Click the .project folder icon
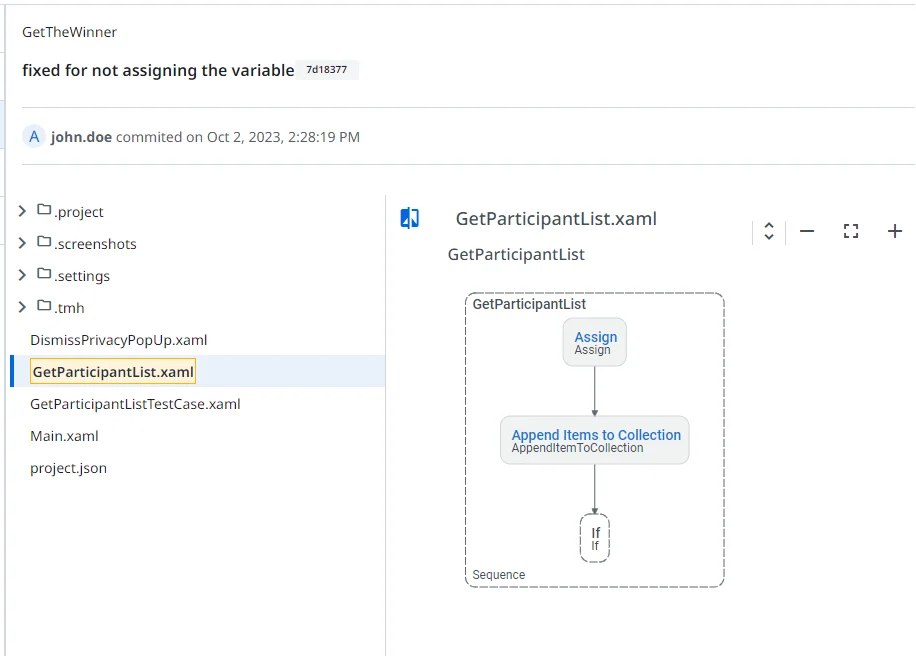 pyautogui.click(x=42, y=211)
